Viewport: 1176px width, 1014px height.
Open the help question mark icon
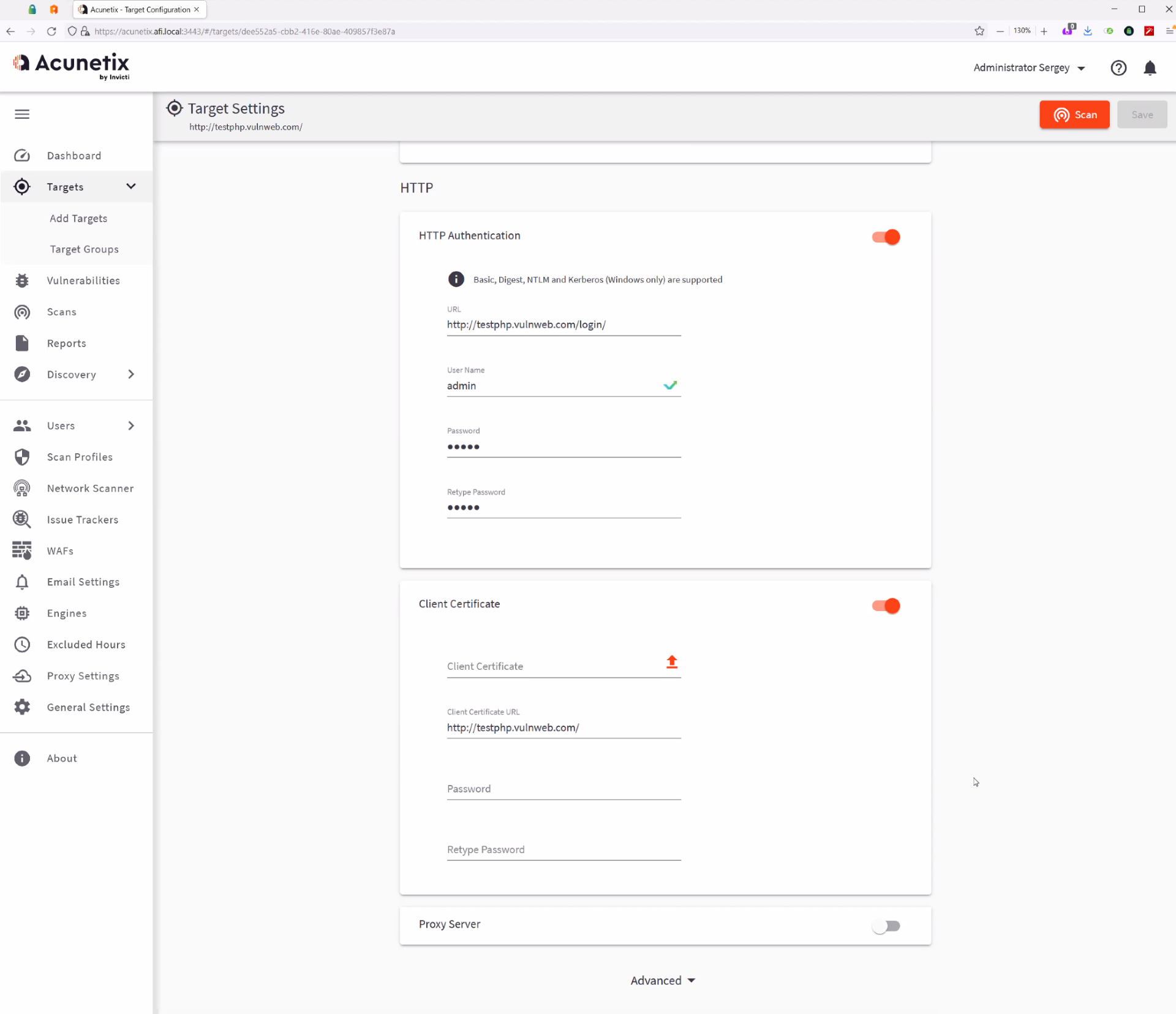(x=1118, y=68)
